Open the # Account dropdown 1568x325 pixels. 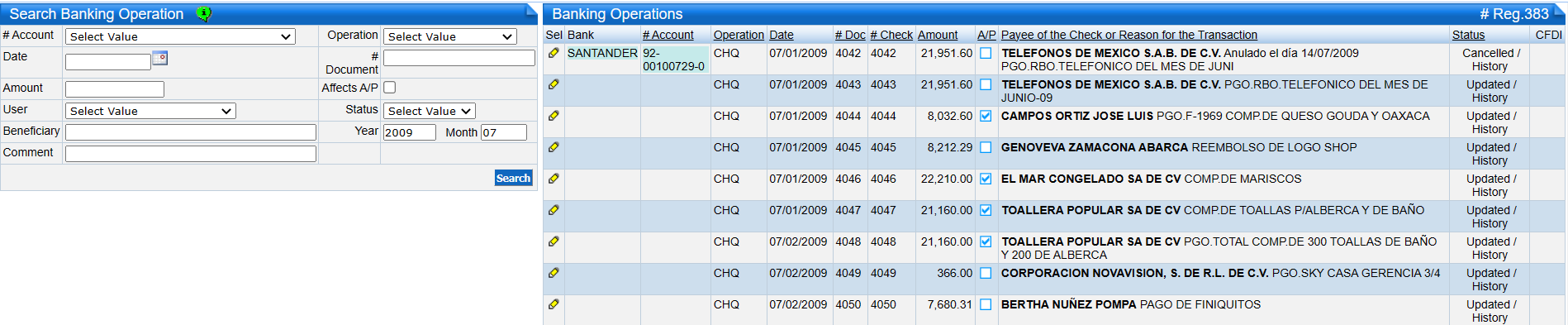coord(180,36)
